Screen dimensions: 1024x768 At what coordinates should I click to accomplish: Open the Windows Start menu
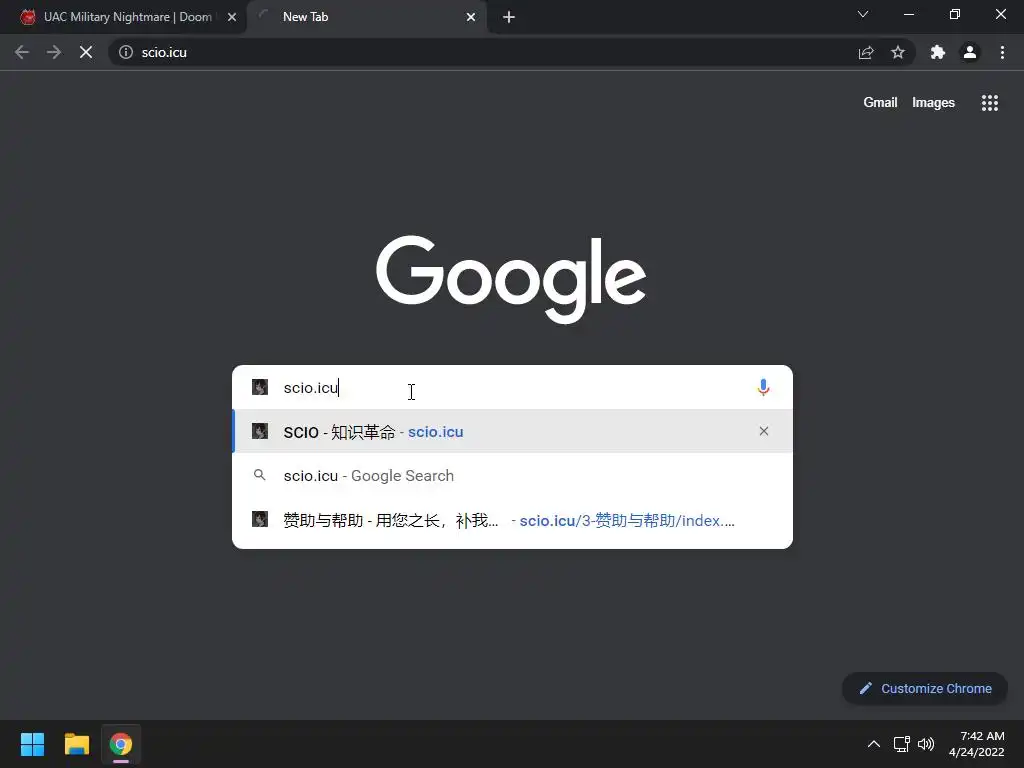pyautogui.click(x=32, y=744)
